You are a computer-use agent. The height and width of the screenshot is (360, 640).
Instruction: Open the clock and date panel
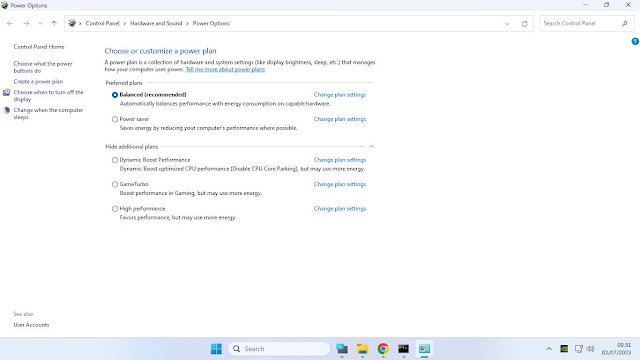[616, 349]
